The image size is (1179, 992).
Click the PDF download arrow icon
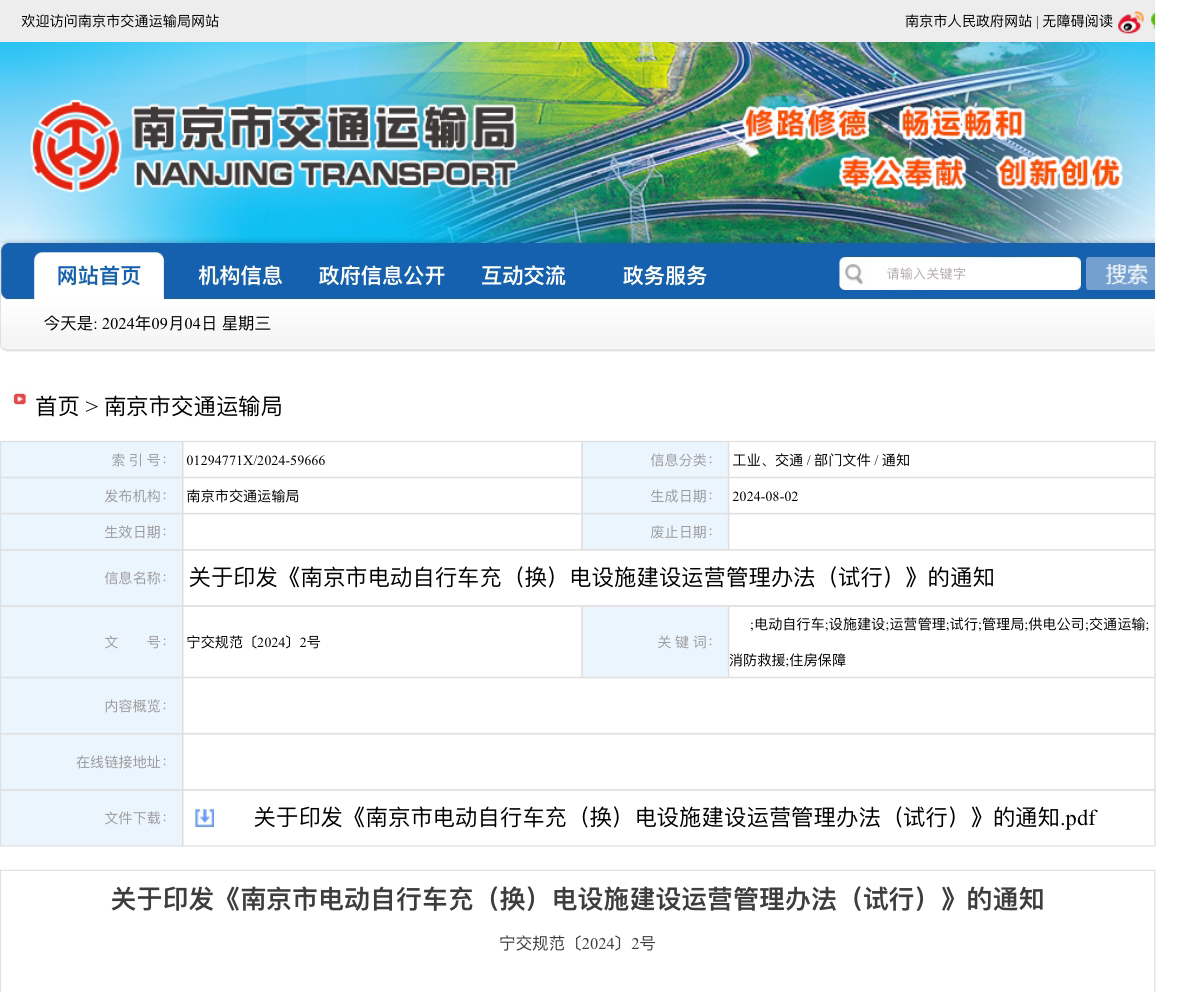point(205,818)
